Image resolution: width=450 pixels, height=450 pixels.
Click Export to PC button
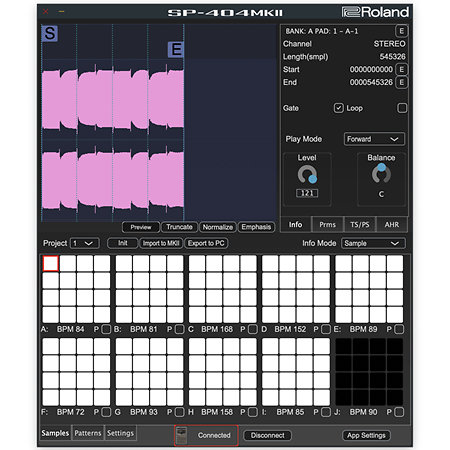[206, 243]
